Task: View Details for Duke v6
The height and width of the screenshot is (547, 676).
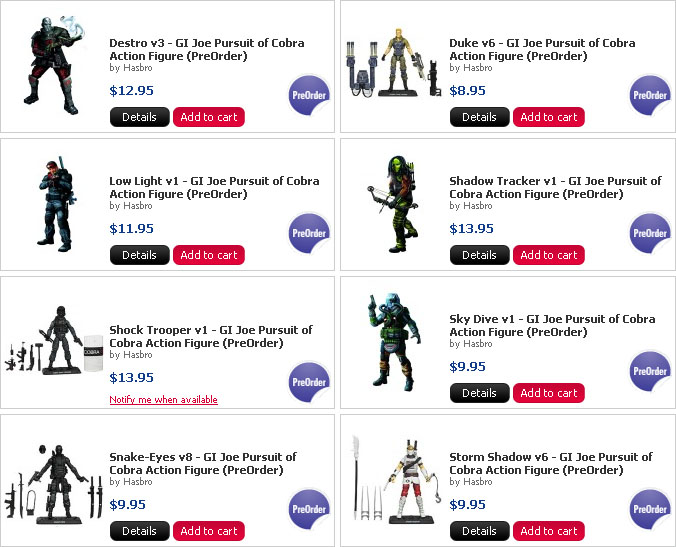Action: [479, 117]
